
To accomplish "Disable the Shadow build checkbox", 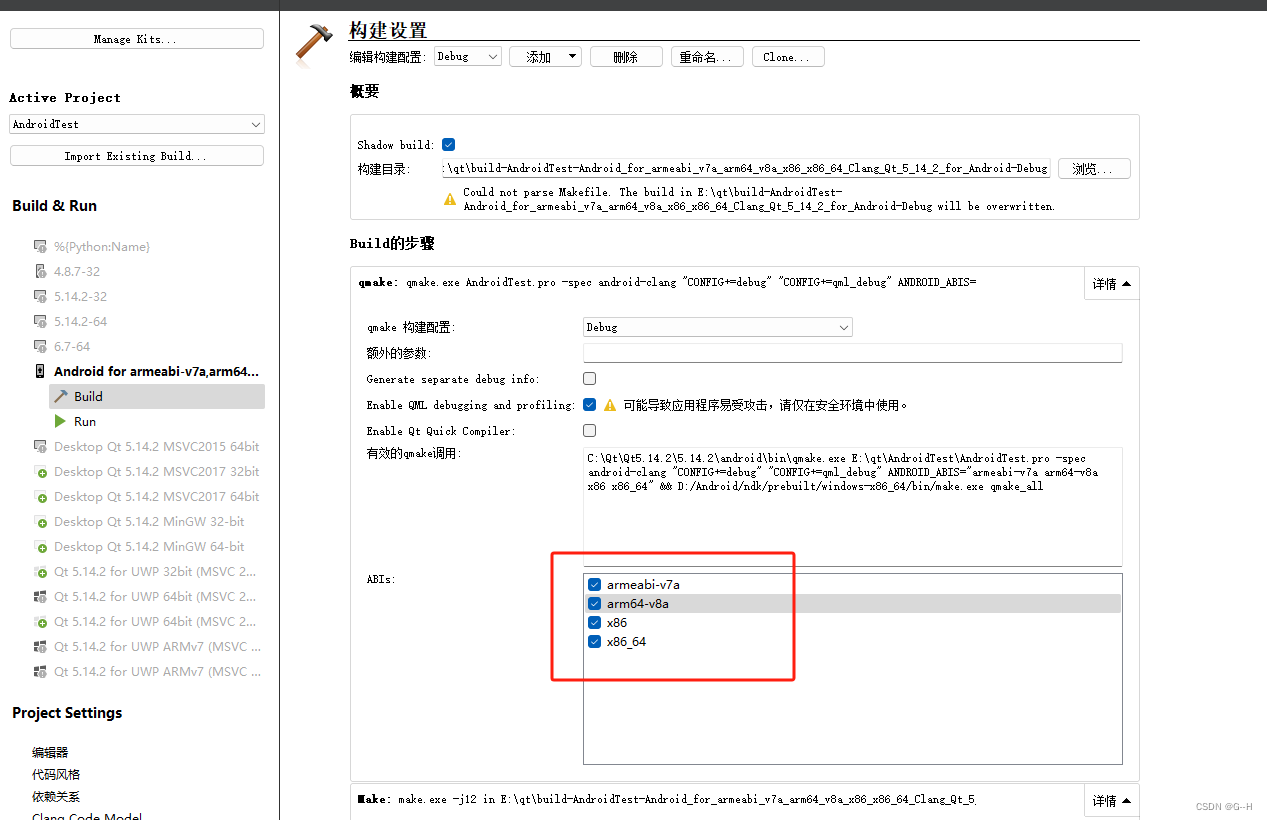I will [448, 143].
